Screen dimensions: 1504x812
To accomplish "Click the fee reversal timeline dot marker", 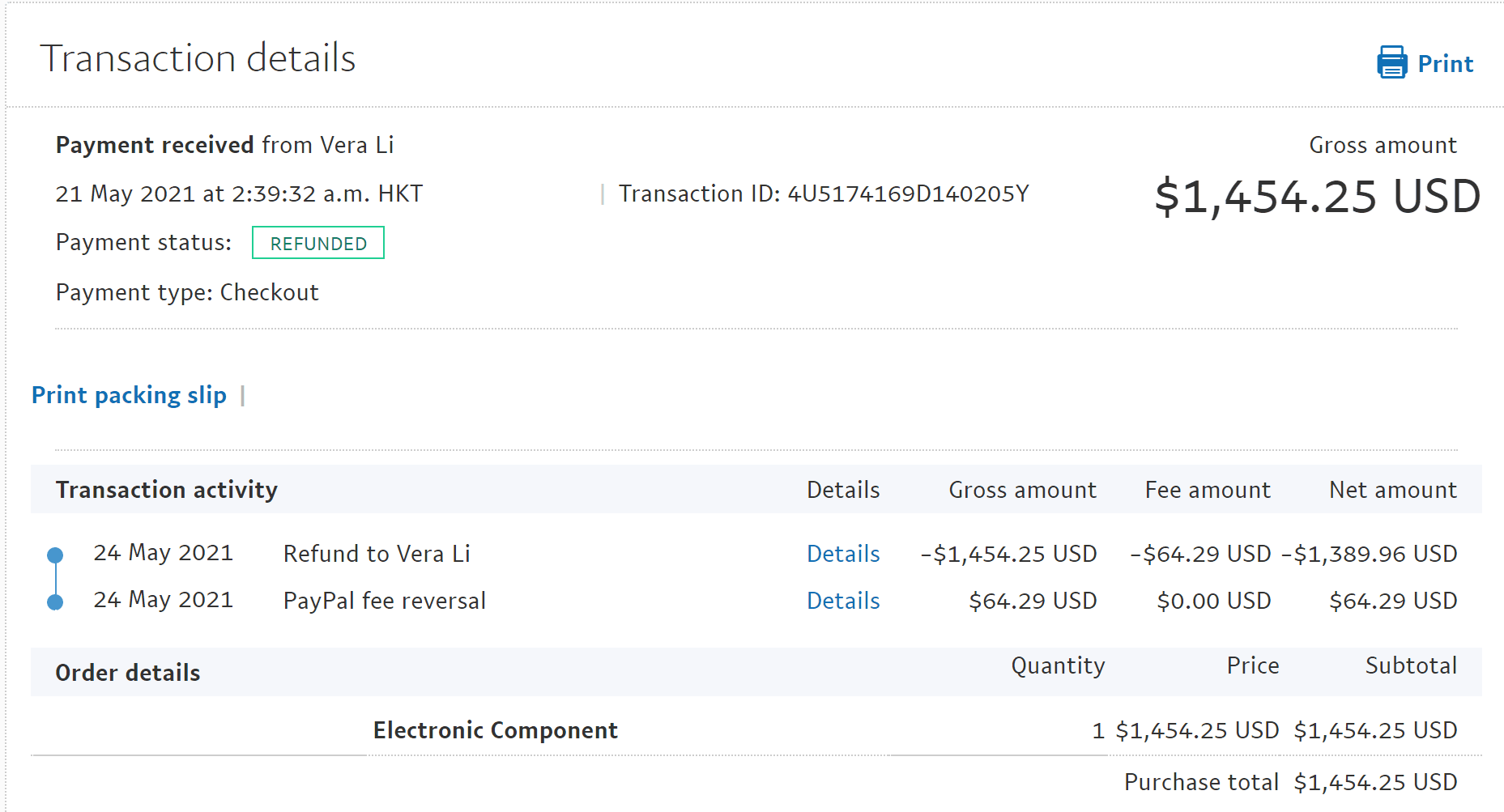I will pyautogui.click(x=55, y=602).
